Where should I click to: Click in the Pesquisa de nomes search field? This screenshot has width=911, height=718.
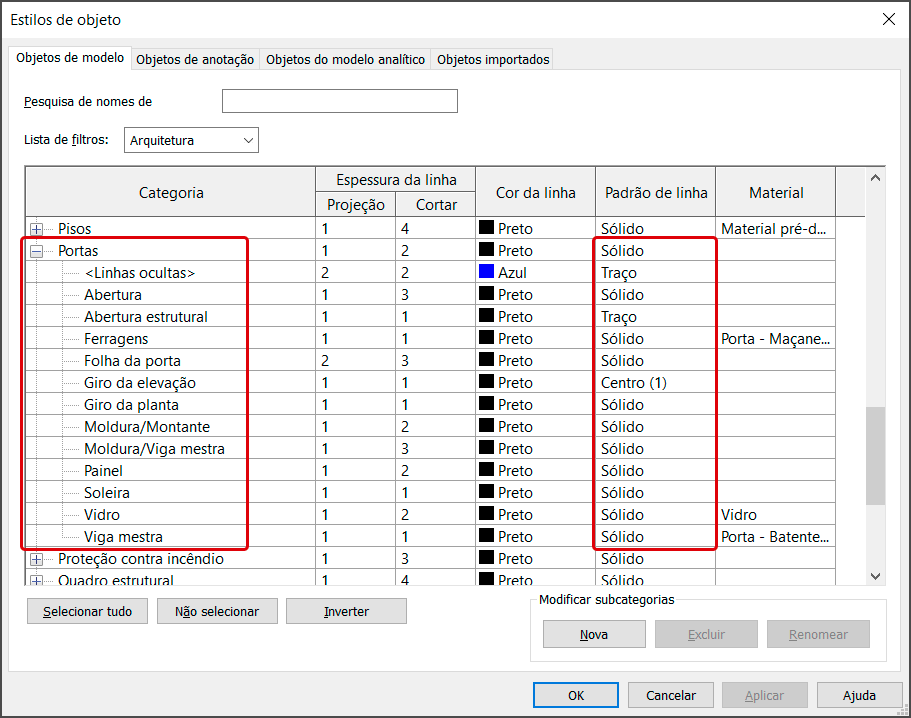(x=339, y=101)
